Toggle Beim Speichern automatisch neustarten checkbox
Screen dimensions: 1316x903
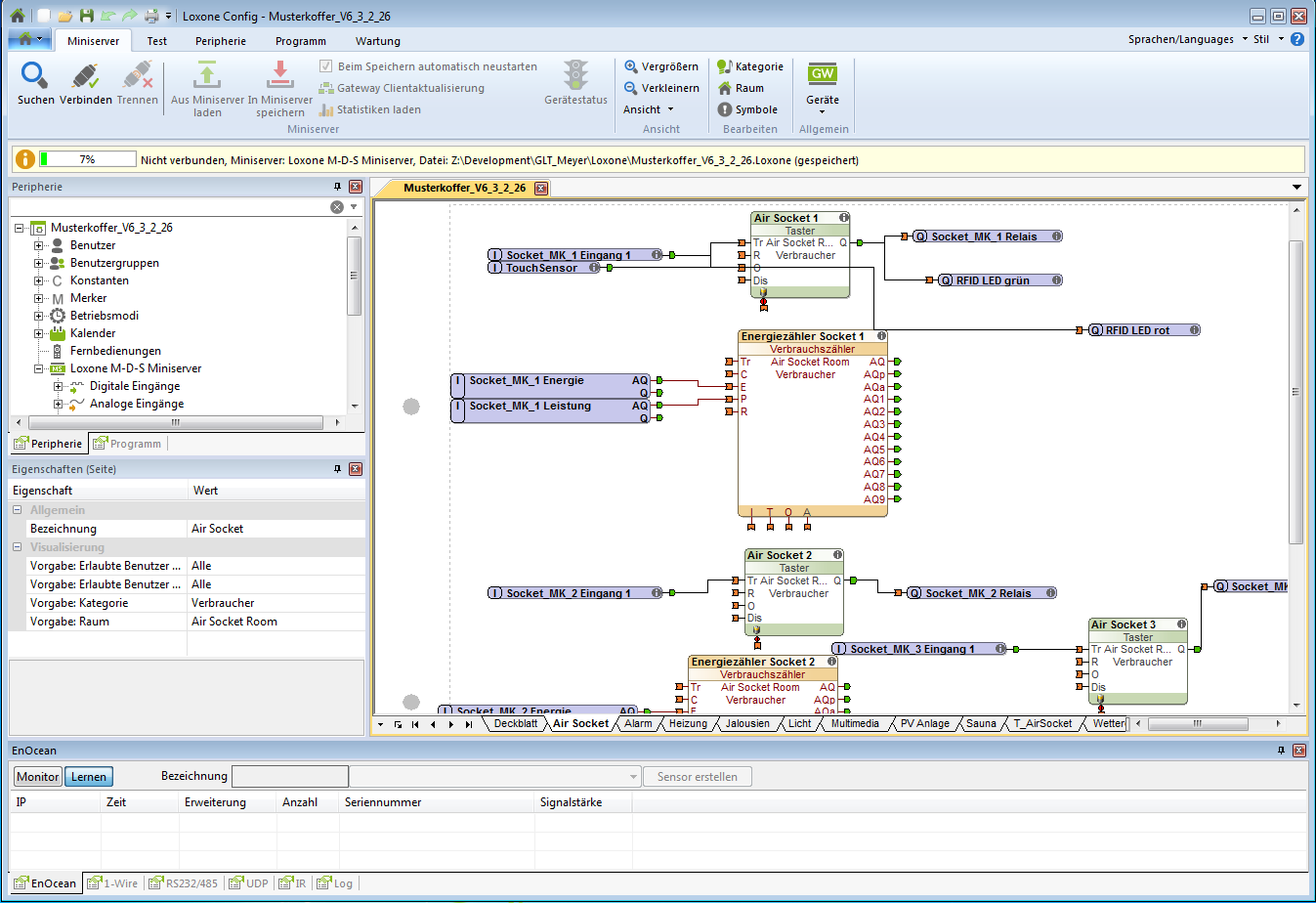pos(326,66)
